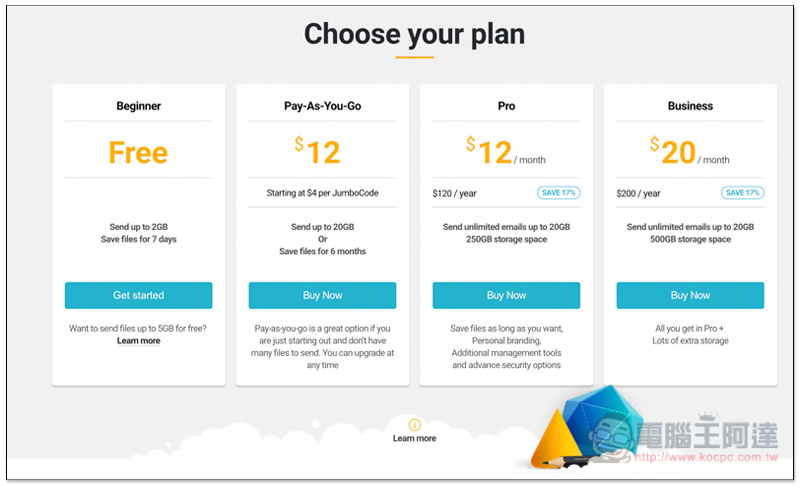Click the $200 / year pricing text
This screenshot has height=486, width=800.
pos(638,193)
